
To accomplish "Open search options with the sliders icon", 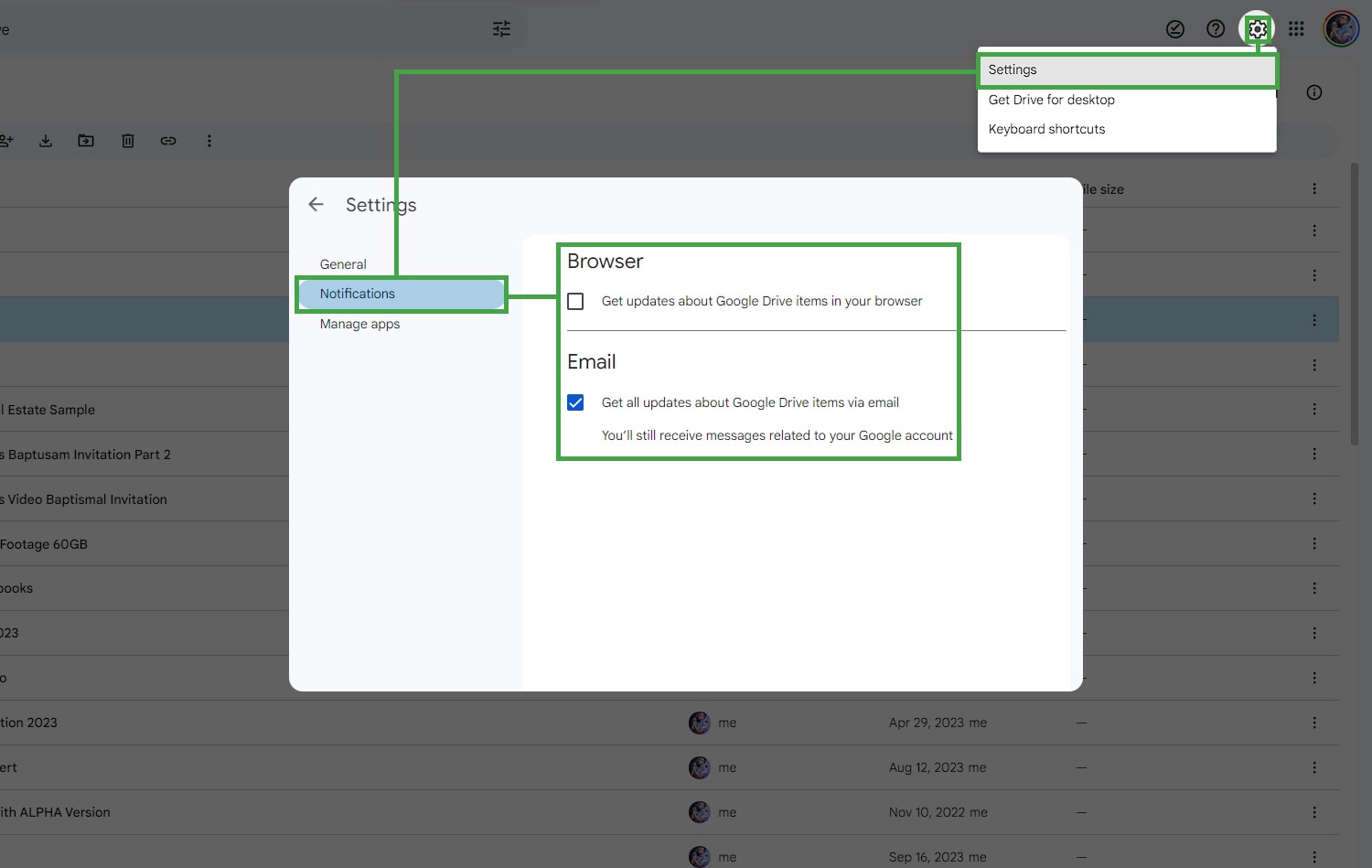I will click(x=501, y=28).
